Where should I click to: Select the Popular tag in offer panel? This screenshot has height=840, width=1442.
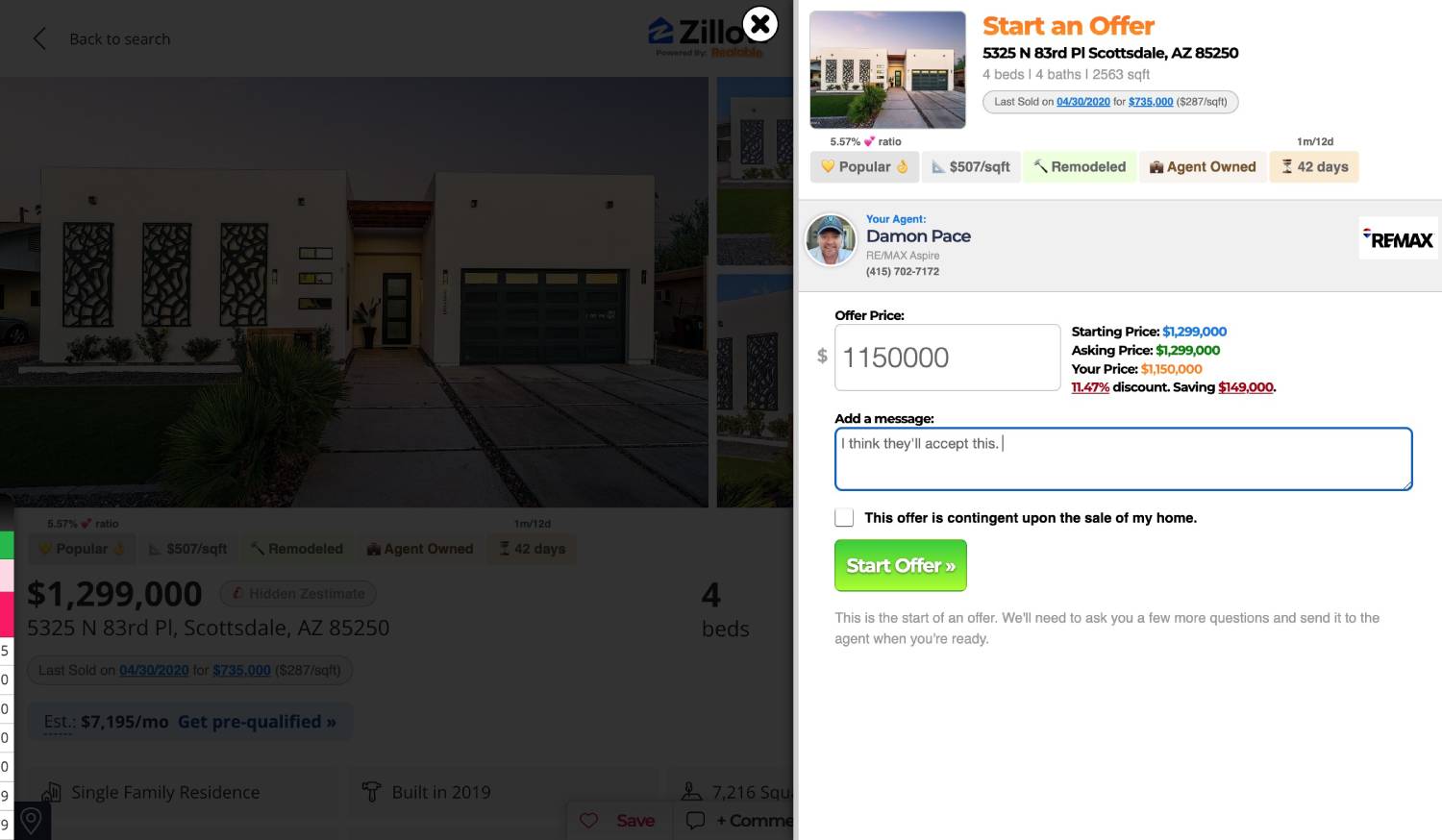pyautogui.click(x=864, y=166)
